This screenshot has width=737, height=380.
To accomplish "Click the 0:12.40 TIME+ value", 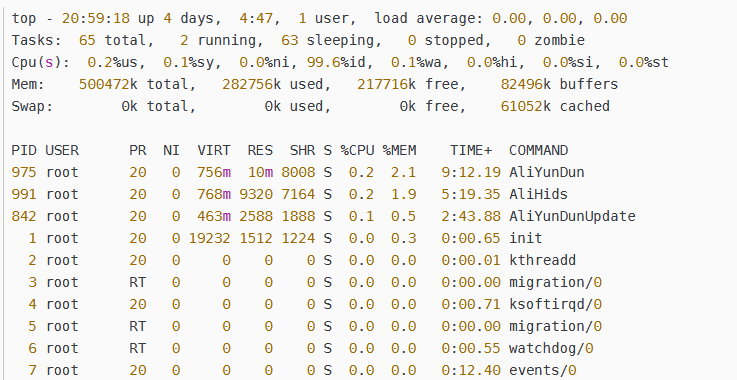I will pyautogui.click(x=471, y=371).
